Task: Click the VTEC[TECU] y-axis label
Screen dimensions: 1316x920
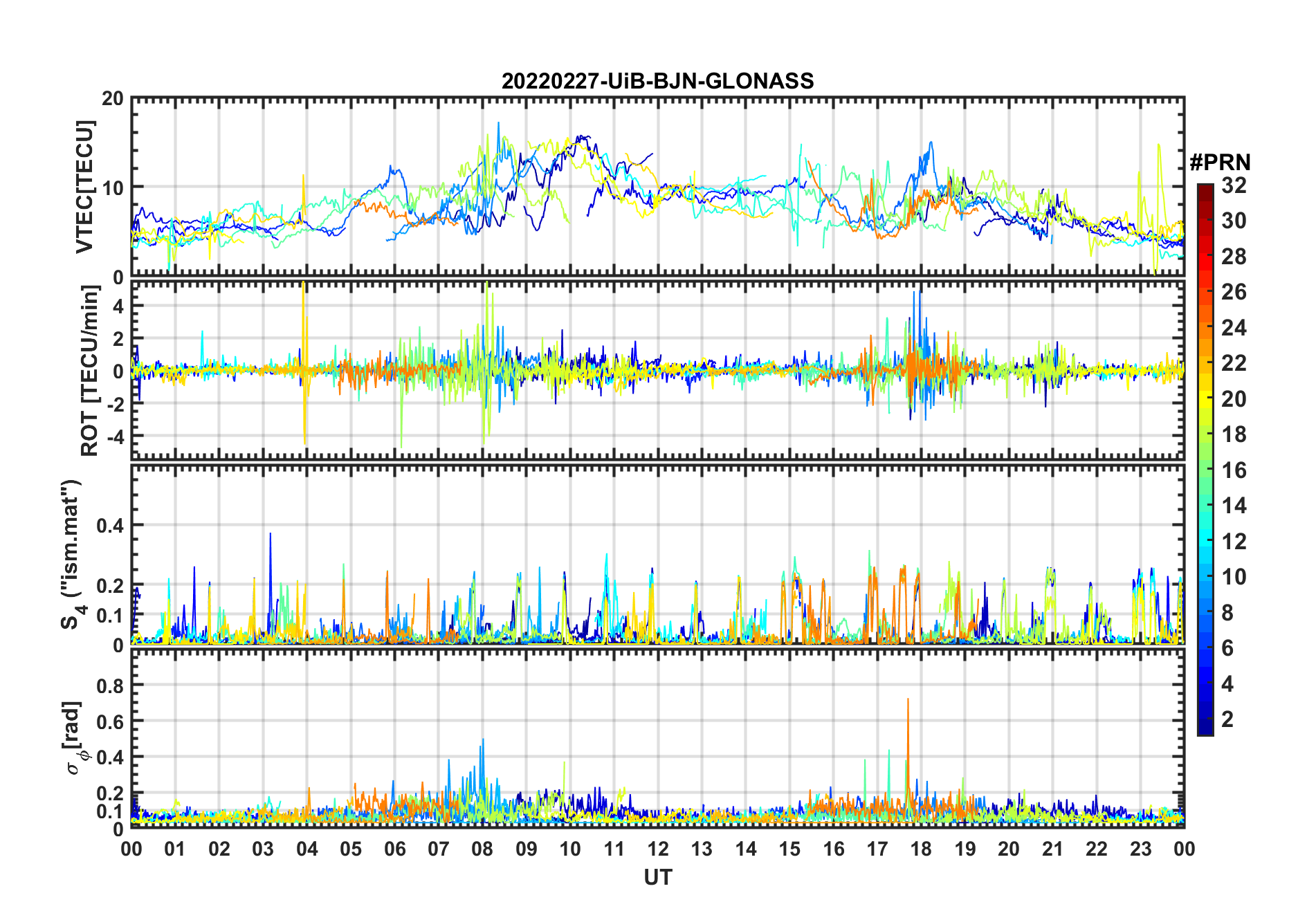Action: pyautogui.click(x=84, y=187)
